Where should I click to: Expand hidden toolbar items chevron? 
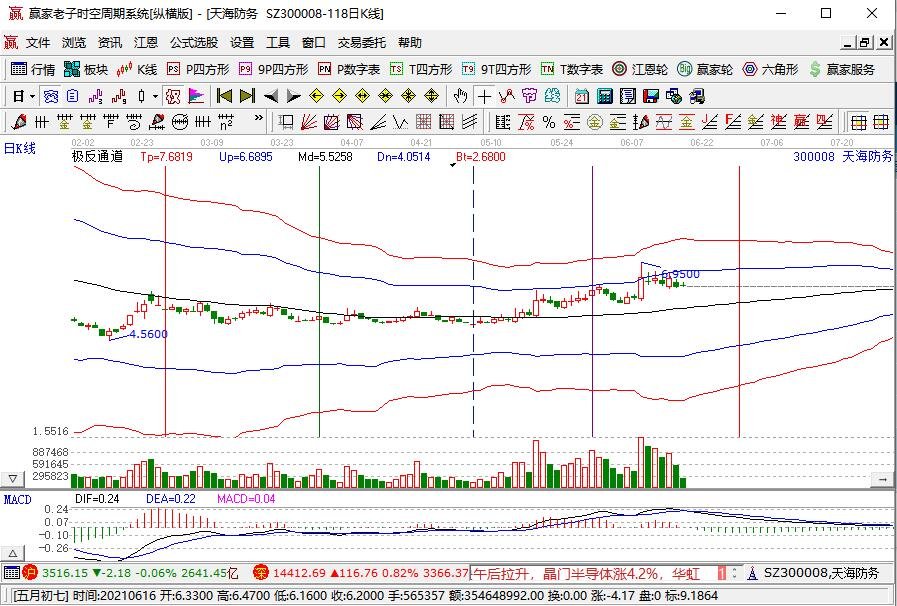click(259, 118)
